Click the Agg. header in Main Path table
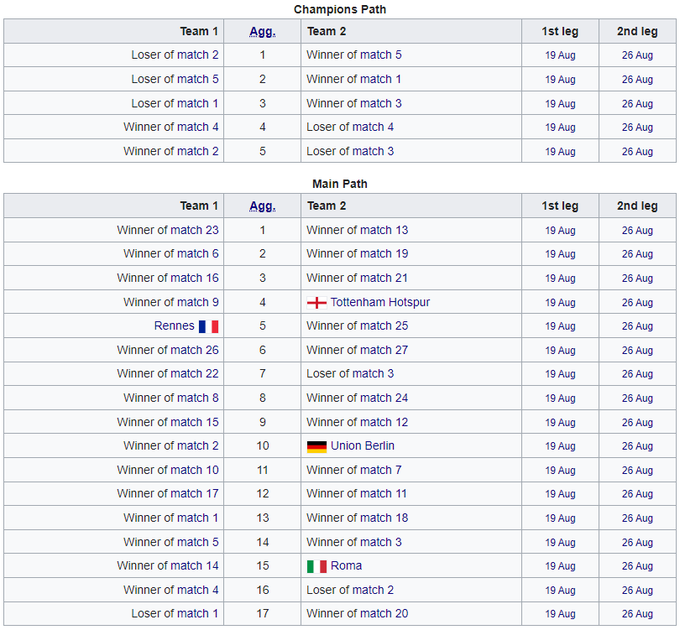The width and height of the screenshot is (680, 630). pyautogui.click(x=262, y=206)
